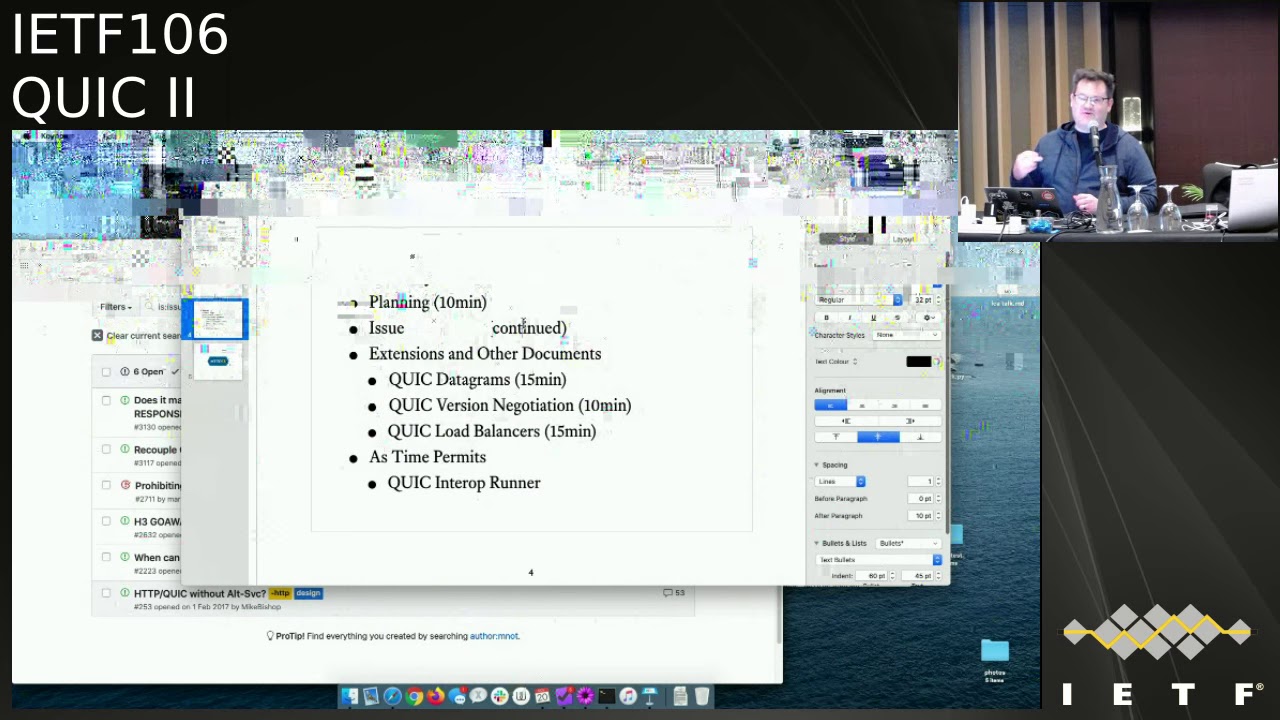Open advanced text options gear menu

[929, 318]
